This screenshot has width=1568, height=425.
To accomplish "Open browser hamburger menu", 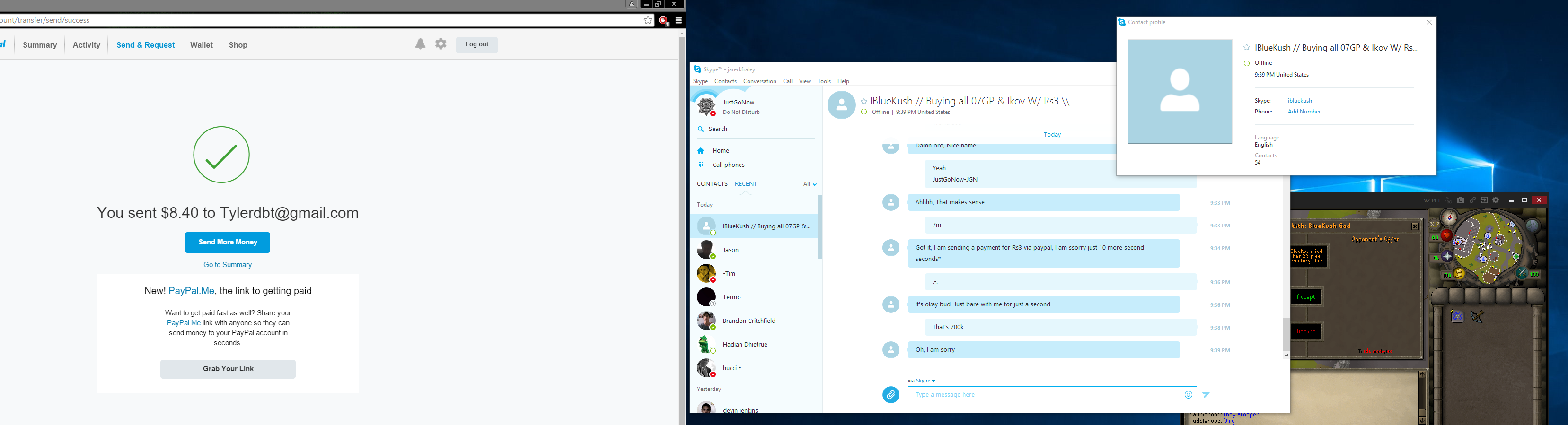I will point(678,20).
